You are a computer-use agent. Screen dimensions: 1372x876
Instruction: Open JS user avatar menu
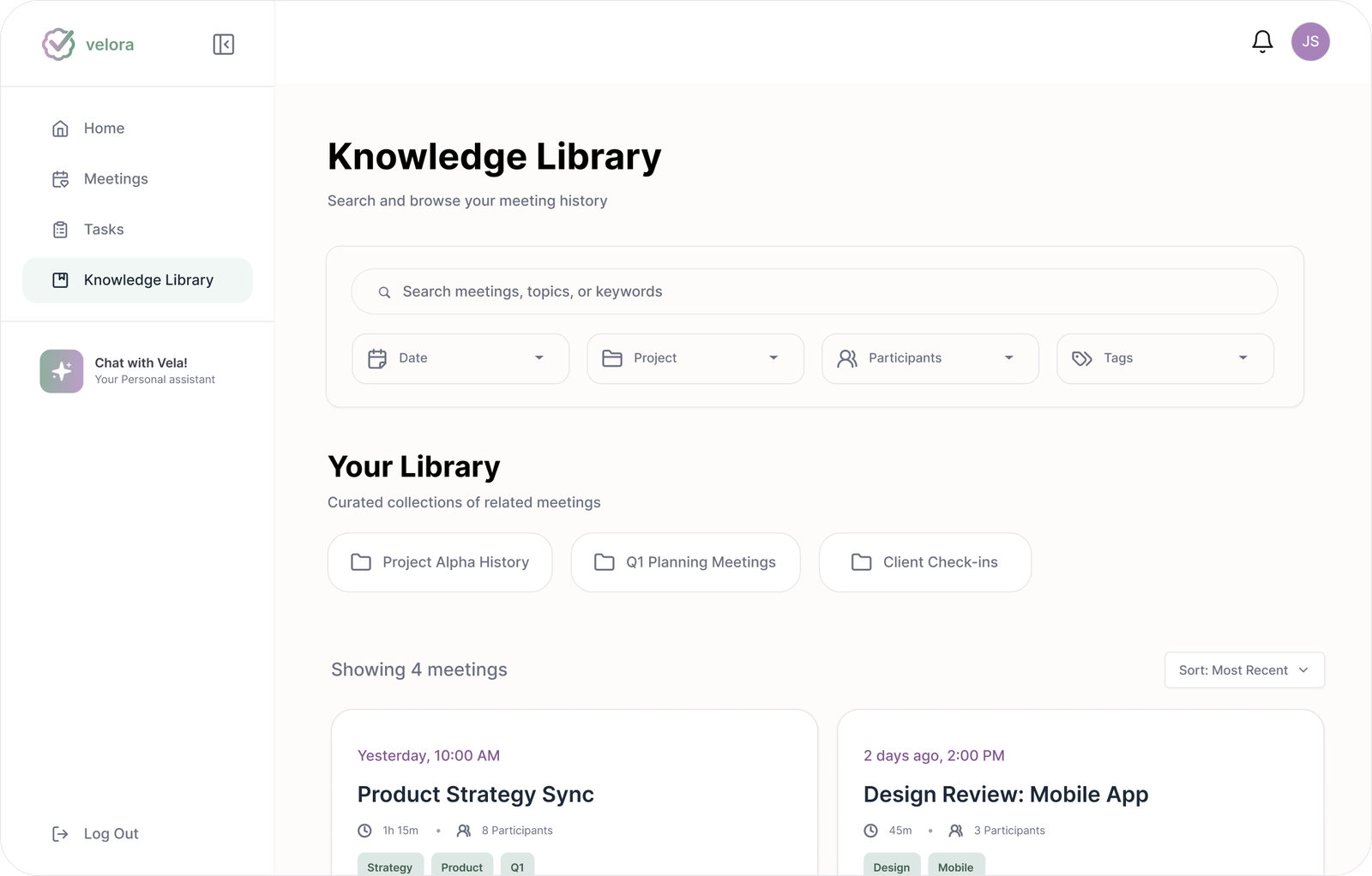coord(1310,41)
